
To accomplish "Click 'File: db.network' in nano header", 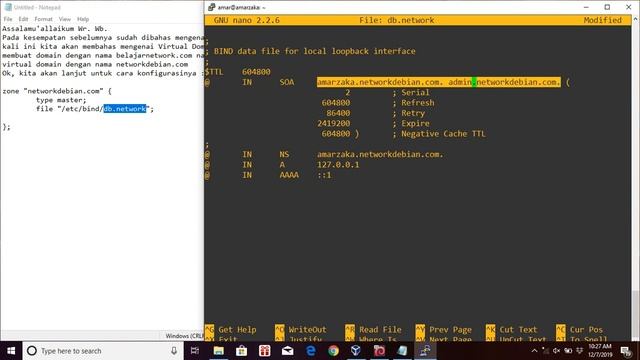I will (396, 20).
